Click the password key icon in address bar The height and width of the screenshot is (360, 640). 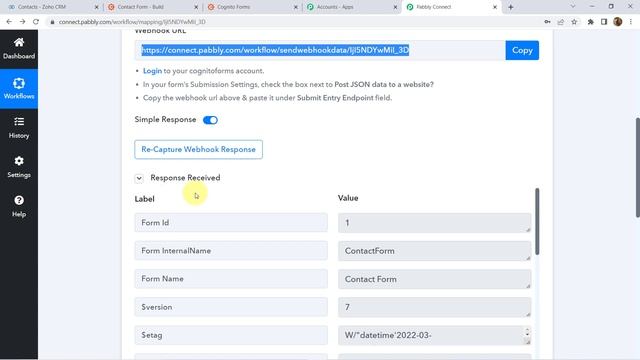(x=547, y=22)
